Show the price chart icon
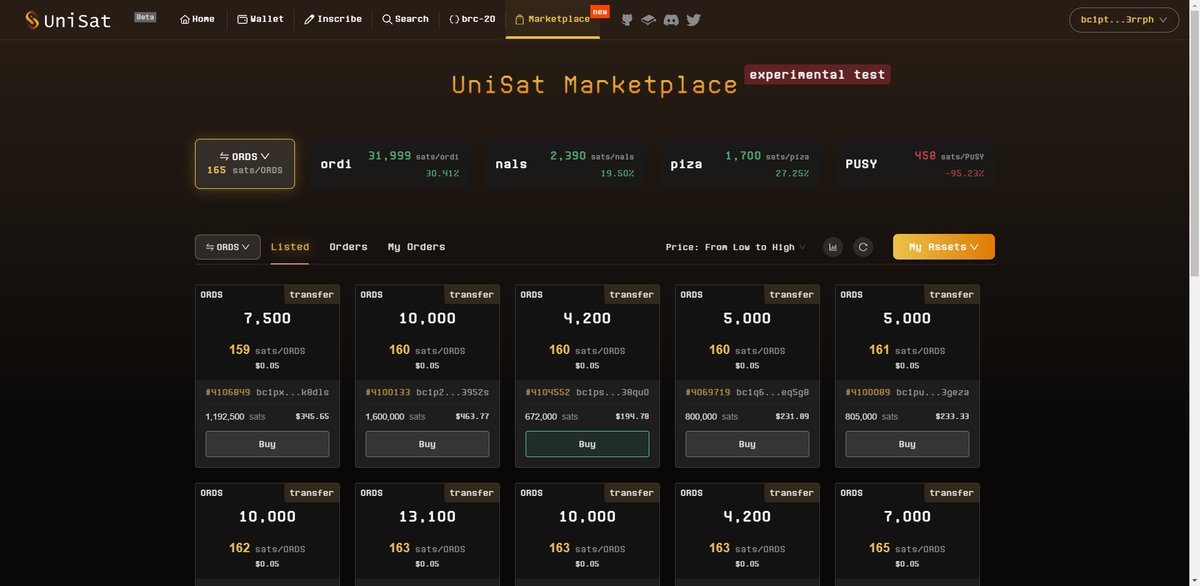This screenshot has width=1200, height=586. [x=833, y=247]
